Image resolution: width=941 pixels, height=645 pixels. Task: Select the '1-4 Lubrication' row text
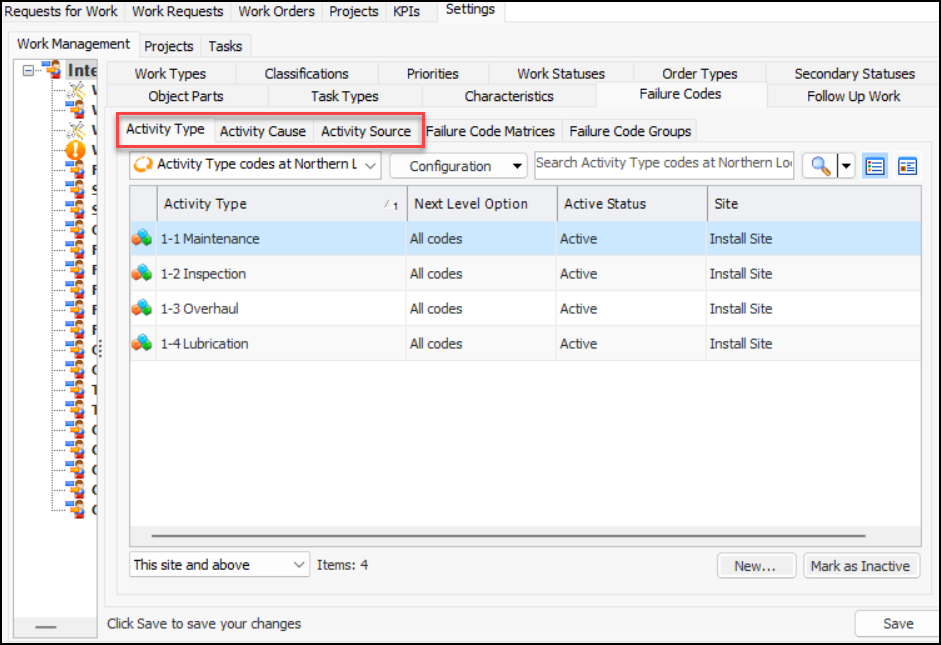tap(204, 343)
